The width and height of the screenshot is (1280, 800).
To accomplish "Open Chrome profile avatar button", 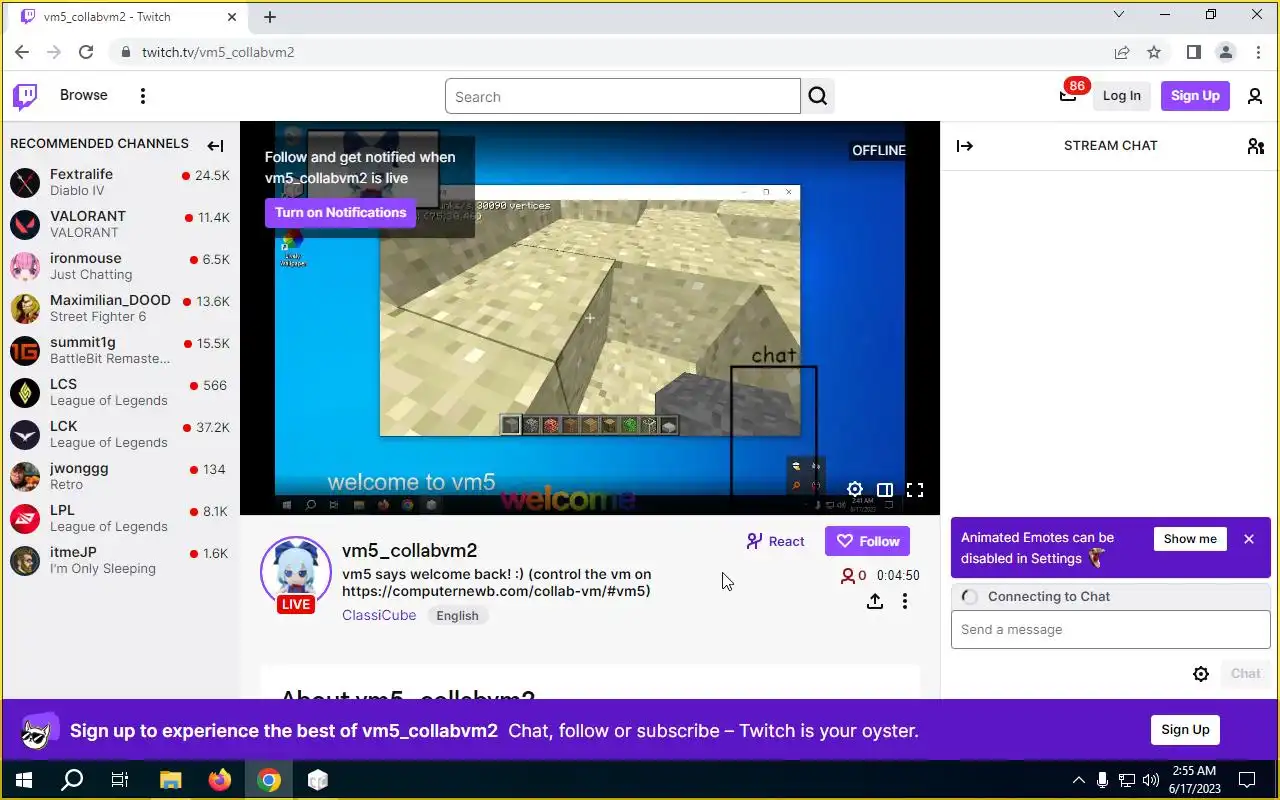I will click(1225, 52).
